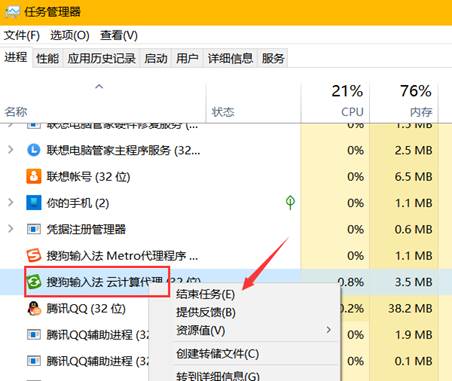Select the blue 你的手机 icon
This screenshot has height=381, width=452.
click(x=34, y=203)
